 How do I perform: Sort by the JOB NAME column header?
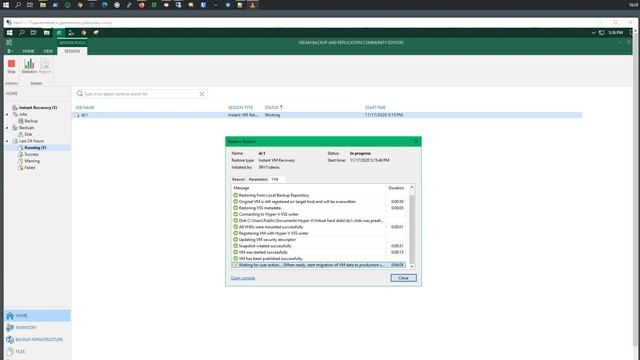85,107
